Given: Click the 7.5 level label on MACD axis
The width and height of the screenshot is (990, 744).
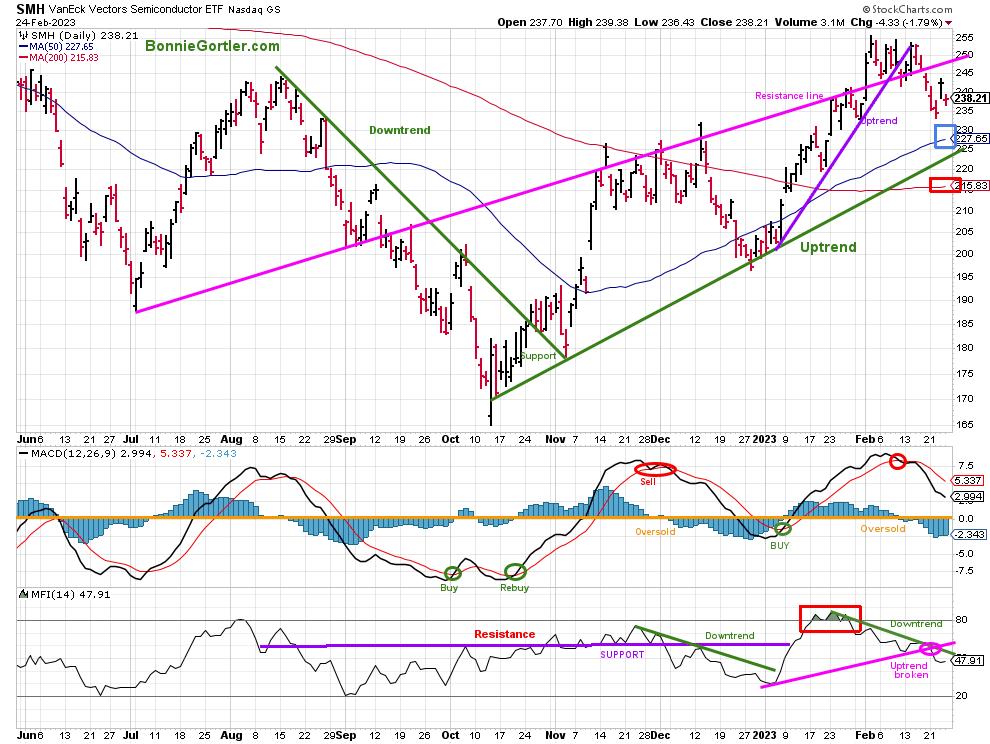Looking at the screenshot, I should tap(965, 465).
